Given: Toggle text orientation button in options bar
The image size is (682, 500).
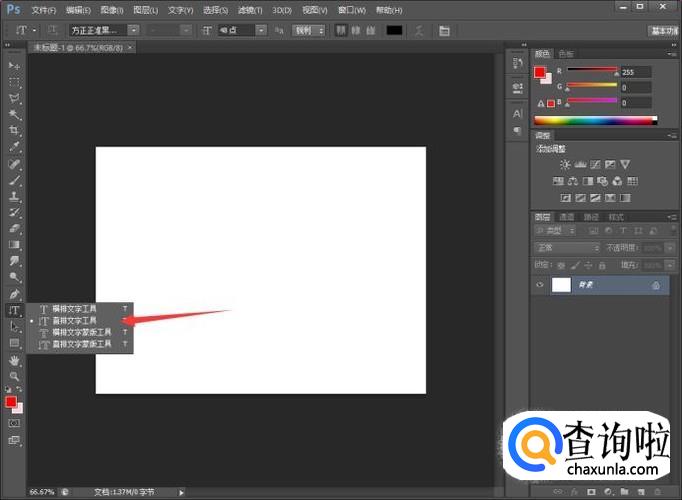Looking at the screenshot, I should (x=53, y=30).
